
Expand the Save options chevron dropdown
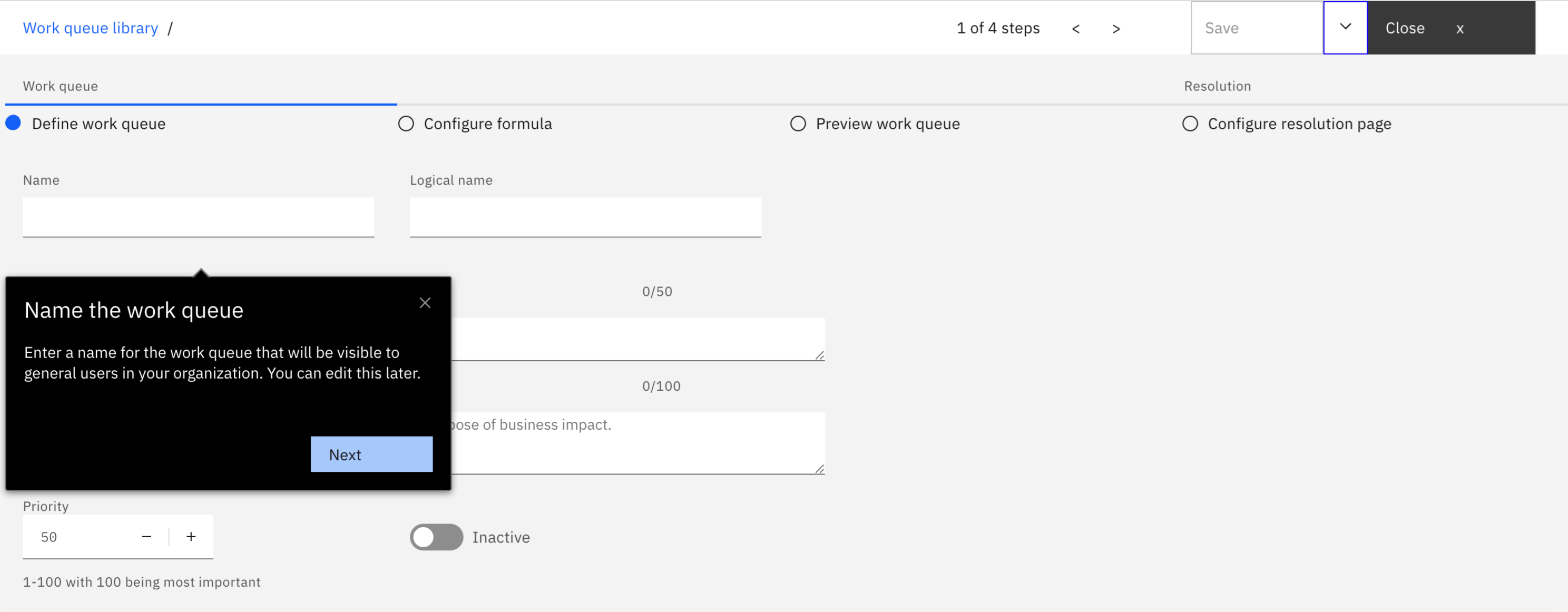point(1345,27)
